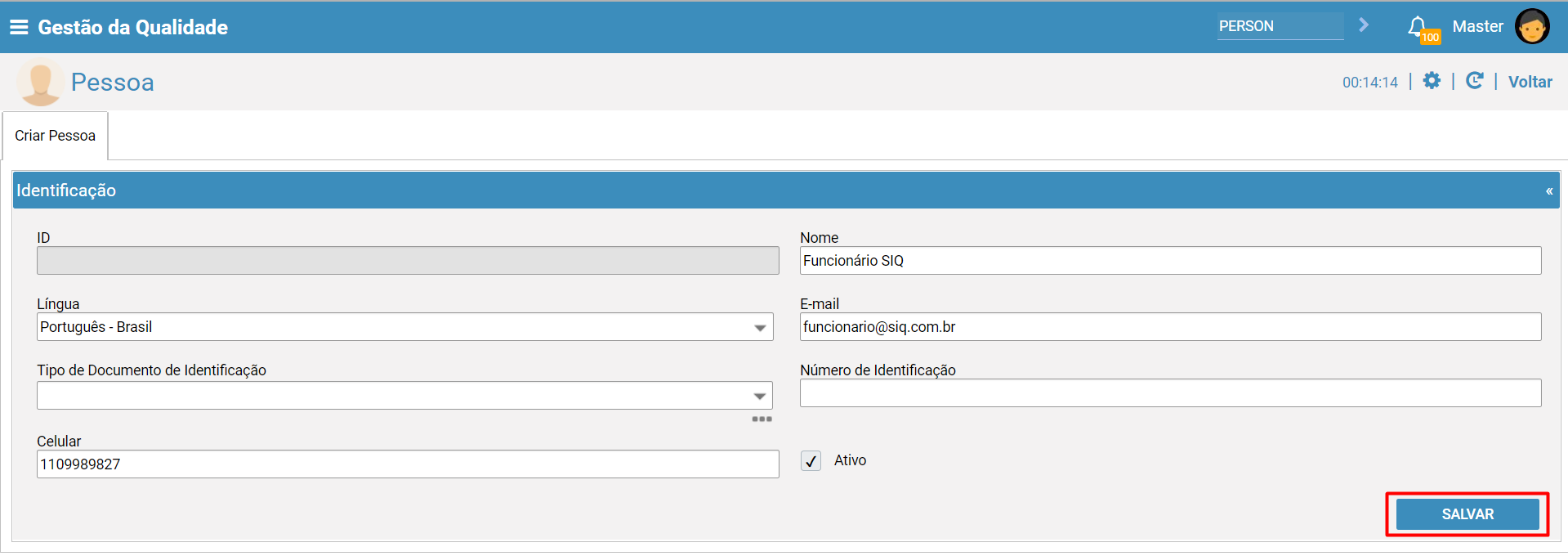Collapse the Identificação section
Viewport: 1568px width, 556px height.
(x=1549, y=191)
